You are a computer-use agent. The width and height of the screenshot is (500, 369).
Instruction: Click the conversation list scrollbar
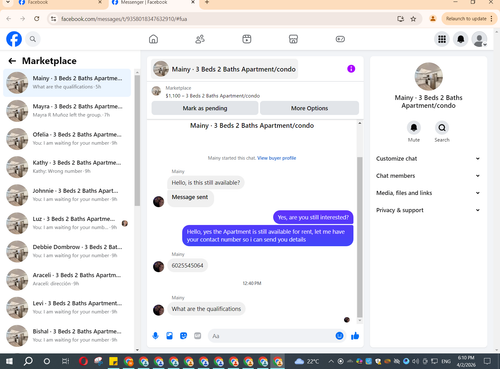[x=137, y=140]
